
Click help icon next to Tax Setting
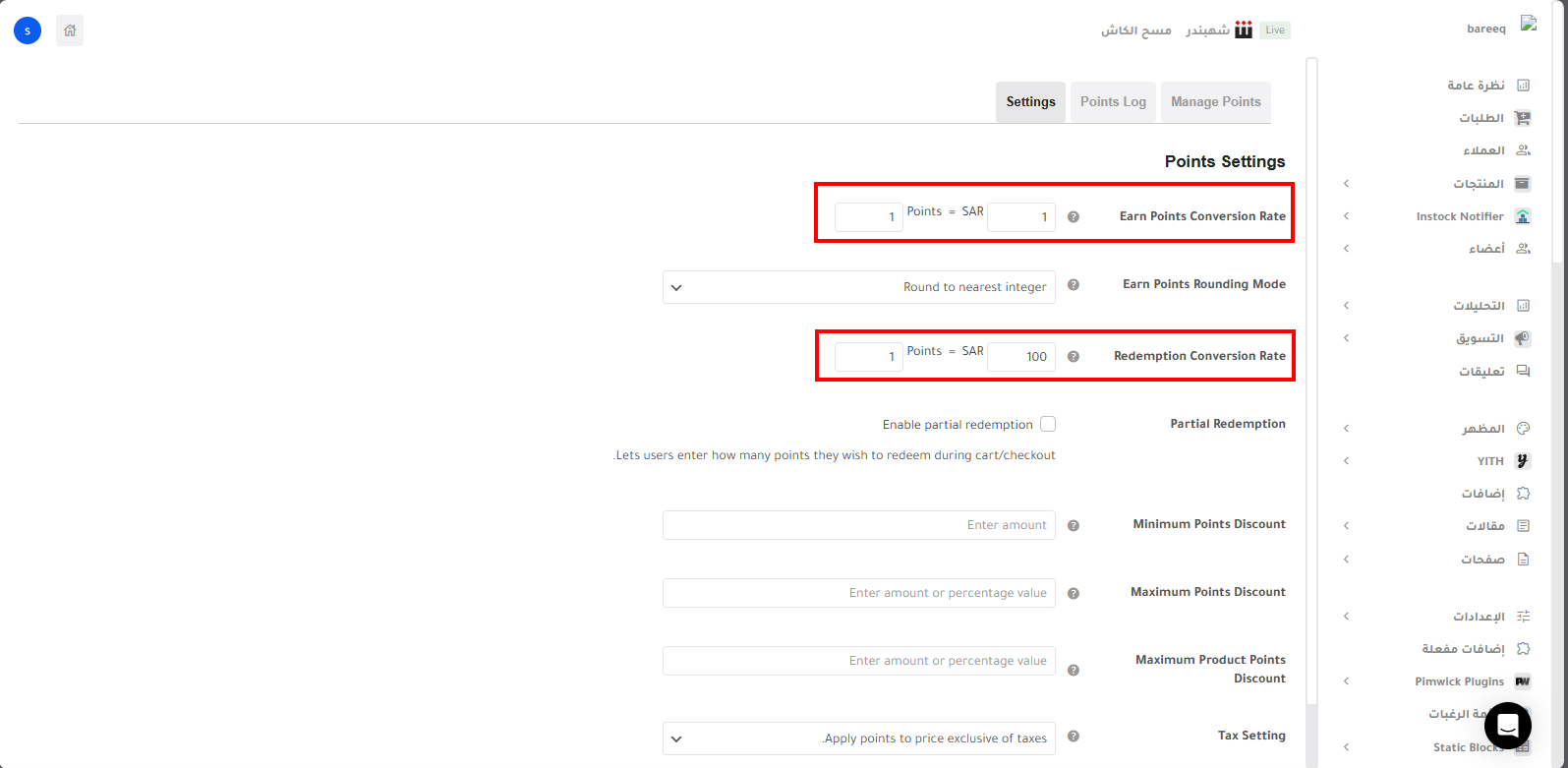pos(1074,736)
